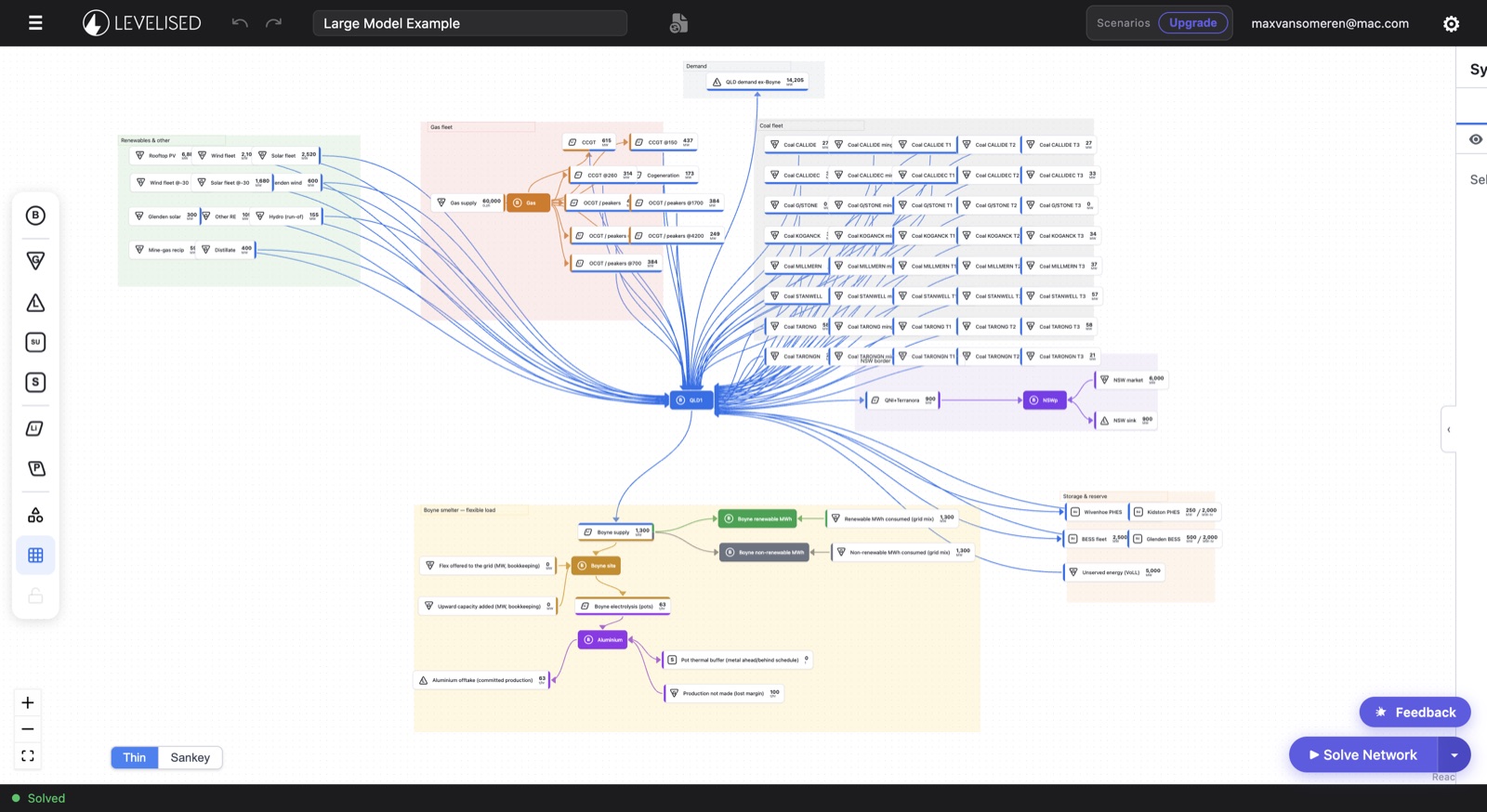Expand the collapsed right side panel chevron

point(1448,429)
